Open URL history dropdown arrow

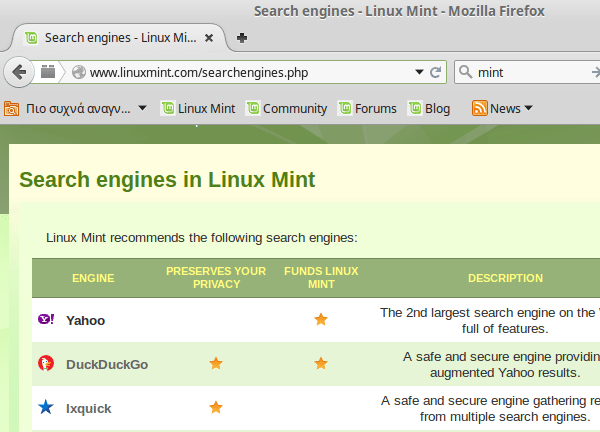coord(419,72)
